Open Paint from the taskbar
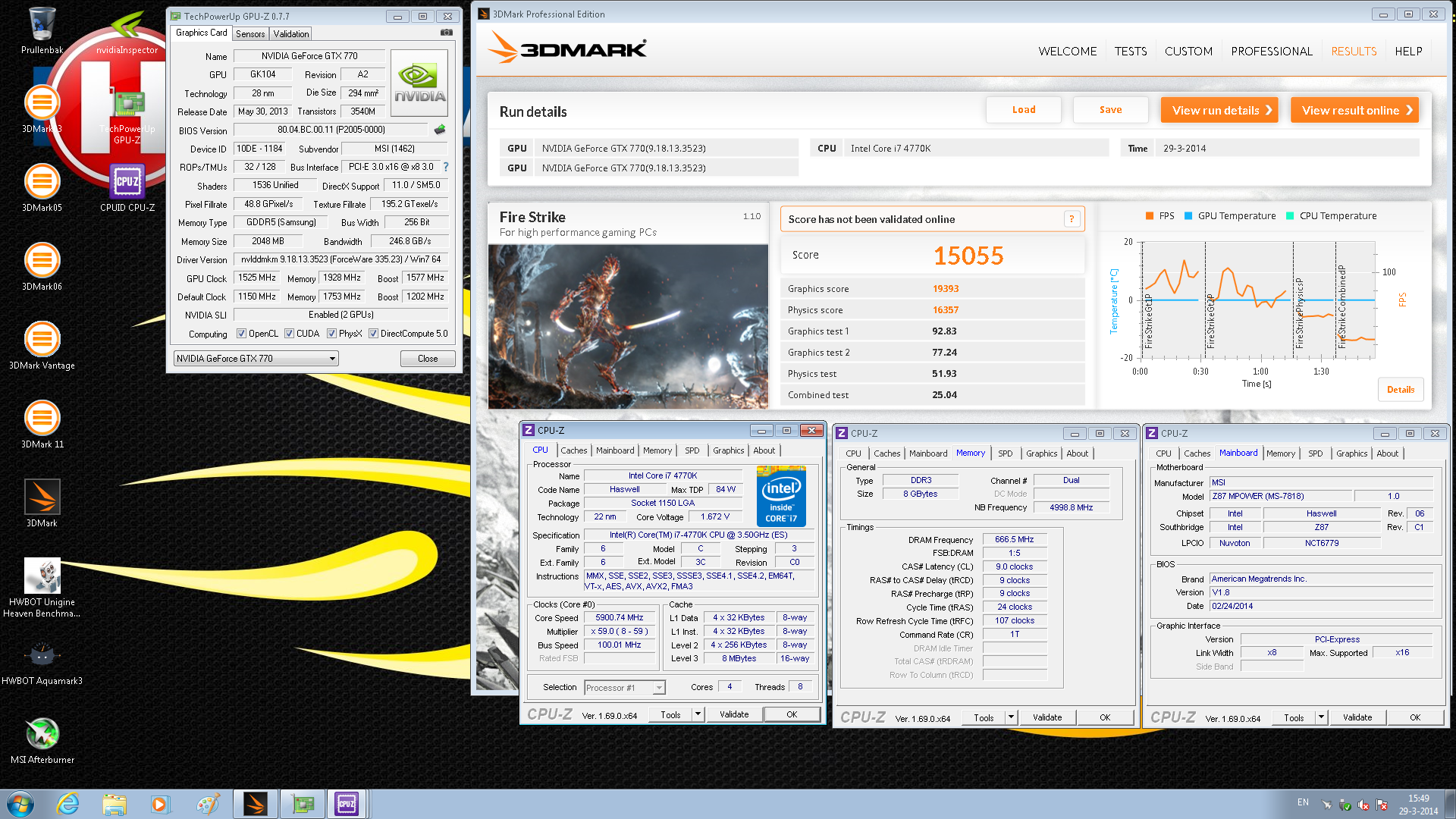 pos(207,804)
